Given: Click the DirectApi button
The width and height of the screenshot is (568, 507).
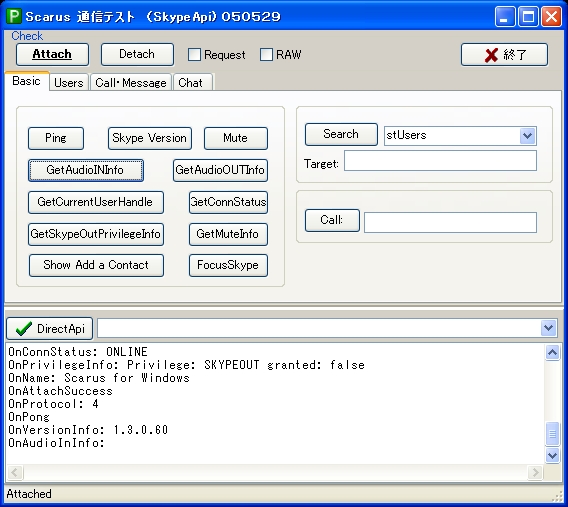Looking at the screenshot, I should [50, 329].
